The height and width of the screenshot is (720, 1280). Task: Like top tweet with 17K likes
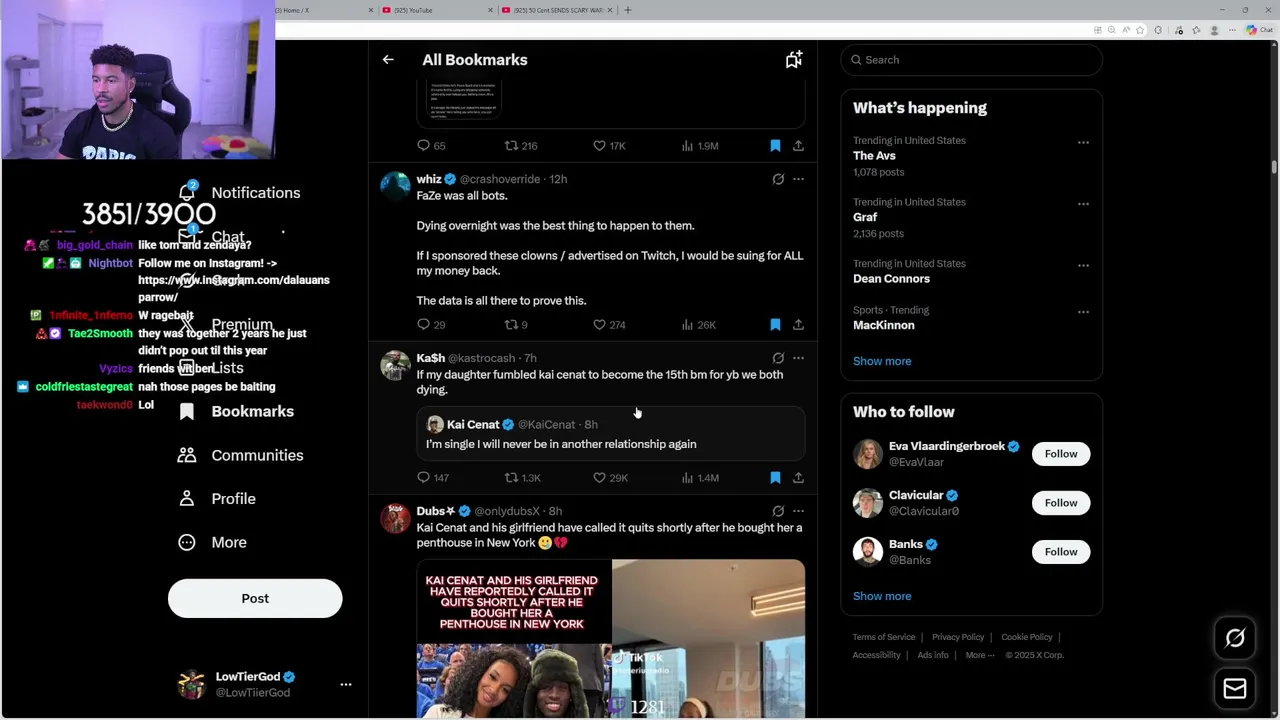click(x=609, y=146)
